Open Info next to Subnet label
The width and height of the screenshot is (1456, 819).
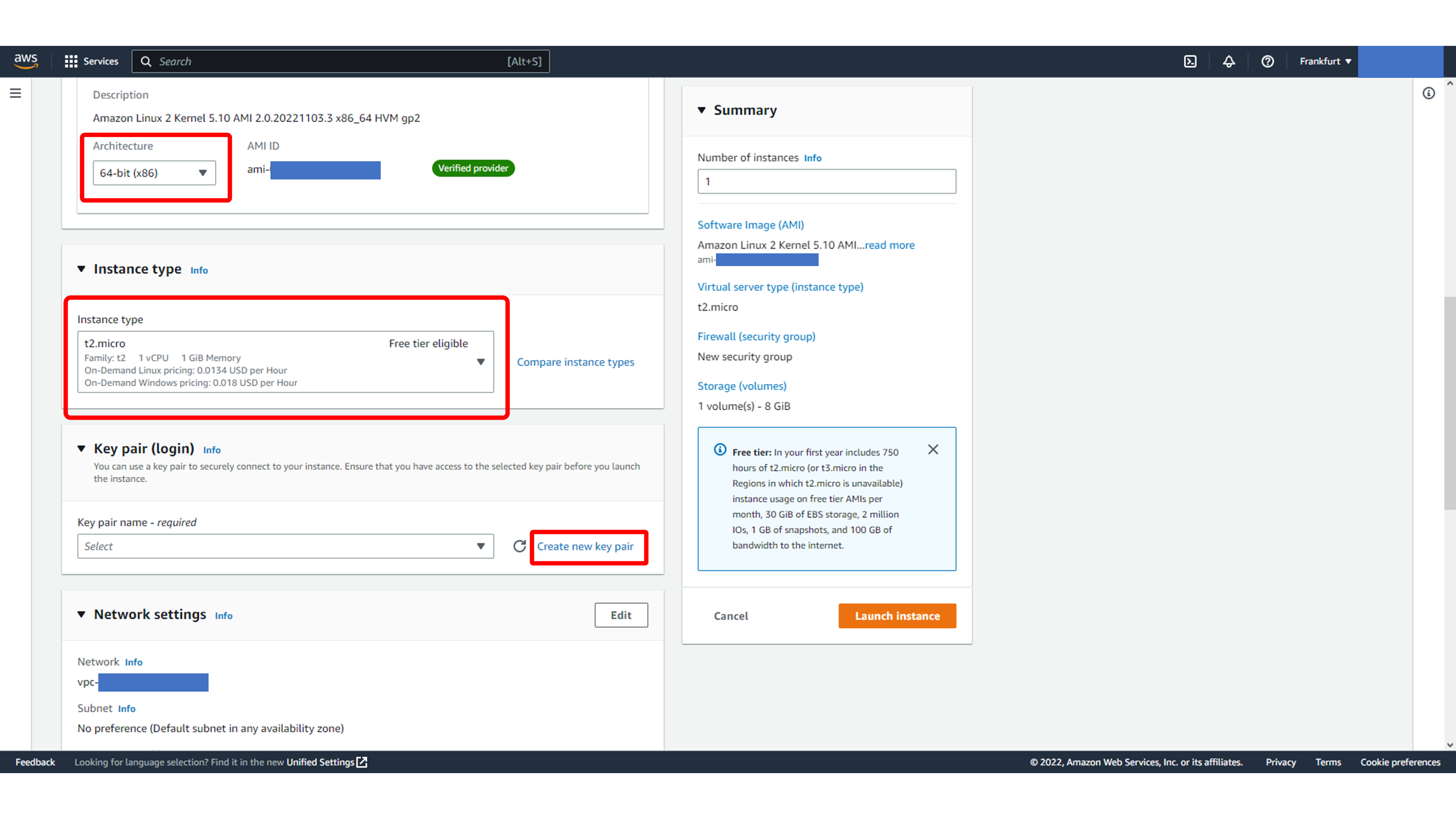point(127,708)
